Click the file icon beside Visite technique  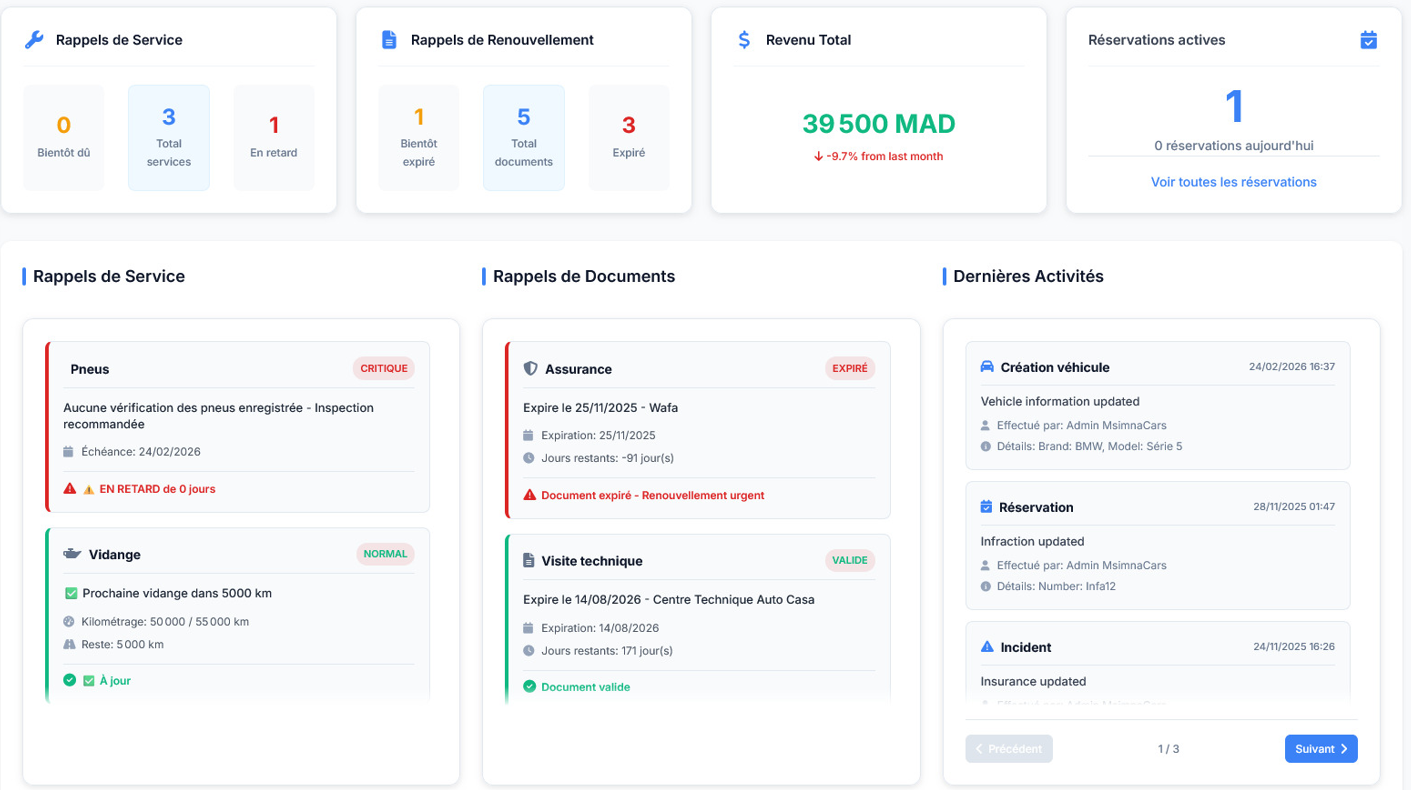pyautogui.click(x=530, y=561)
